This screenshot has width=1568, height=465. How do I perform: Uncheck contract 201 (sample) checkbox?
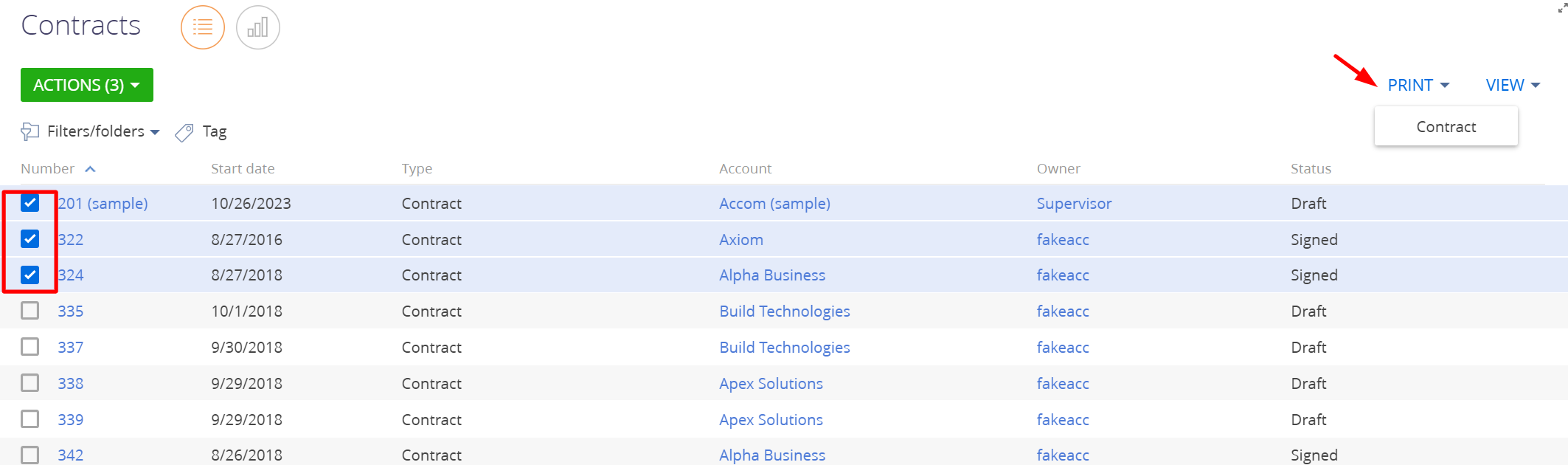point(30,203)
